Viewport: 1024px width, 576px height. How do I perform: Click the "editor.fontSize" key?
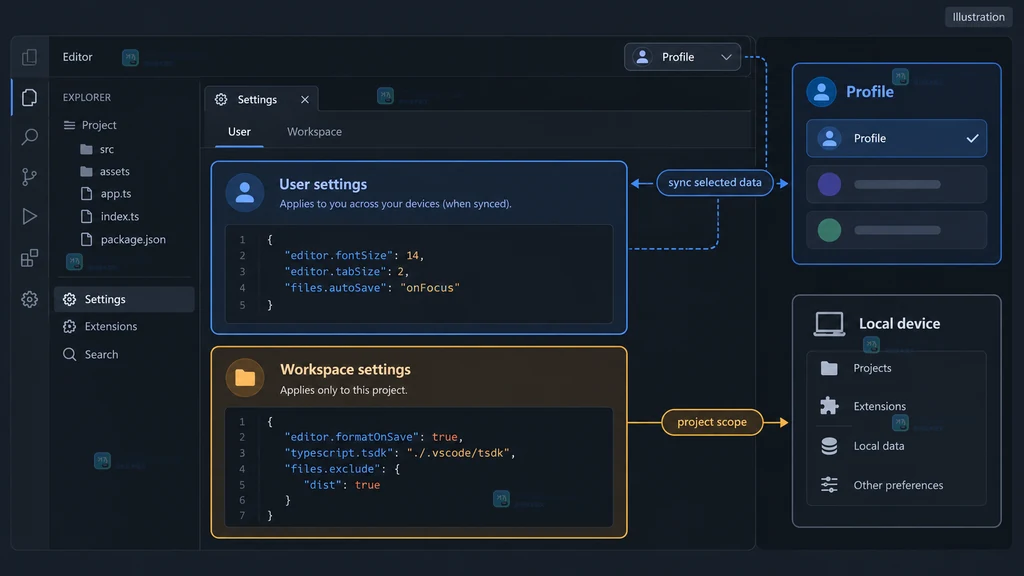[339, 255]
